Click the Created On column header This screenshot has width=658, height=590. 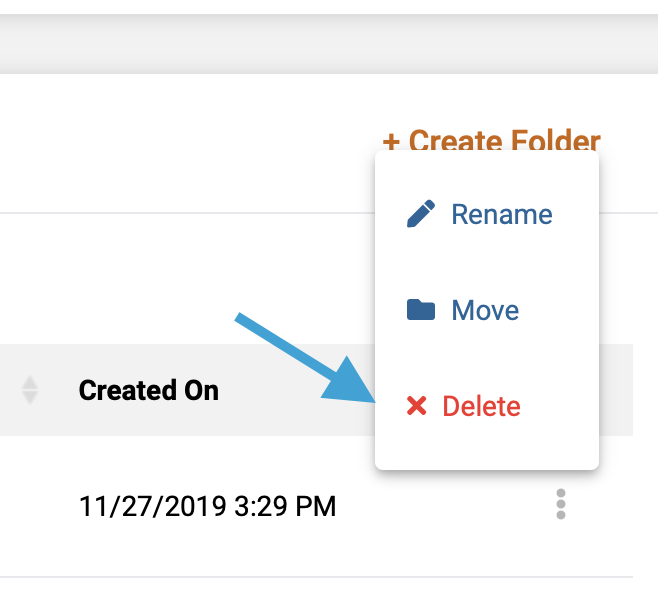coord(149,390)
